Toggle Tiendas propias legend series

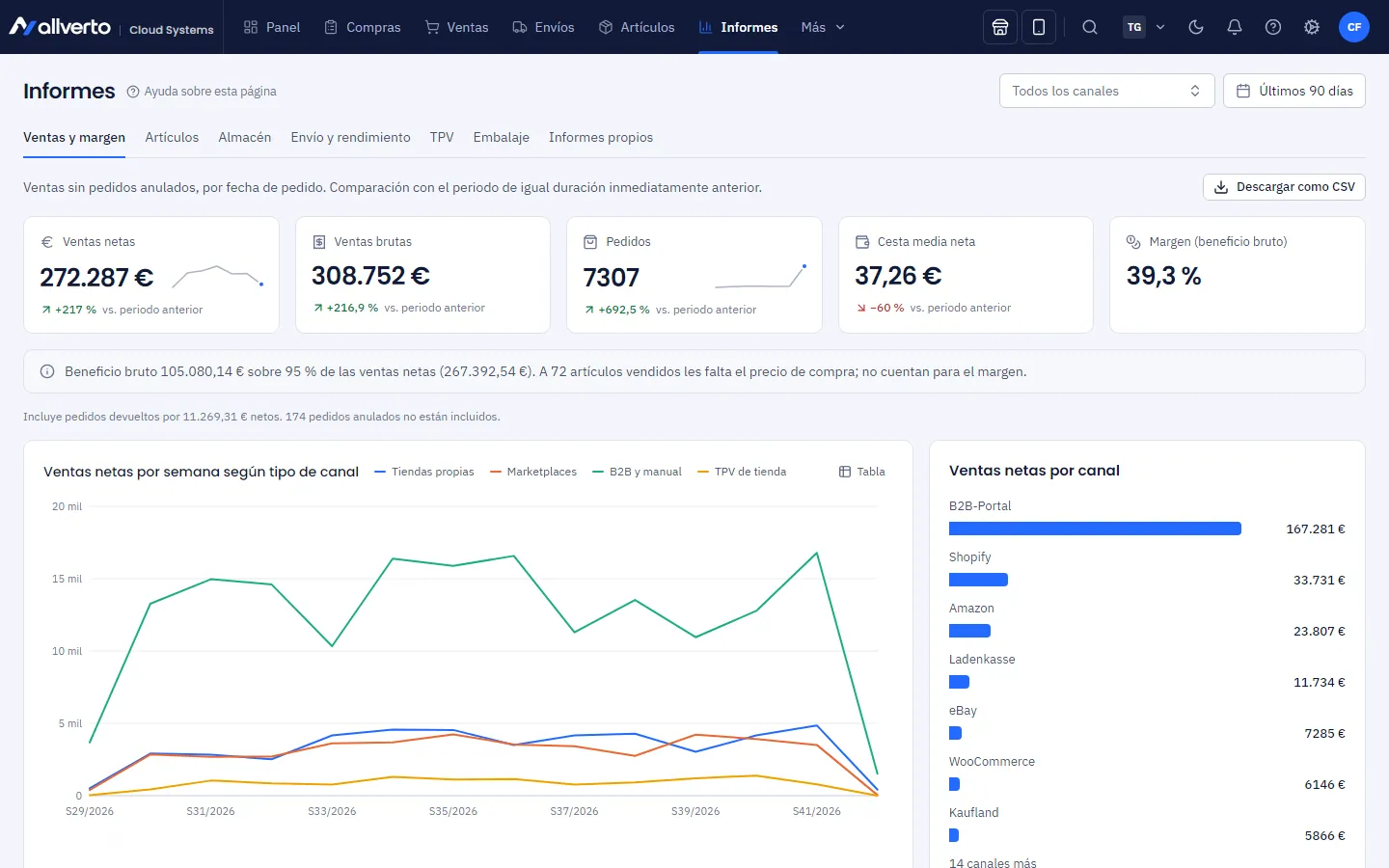click(424, 472)
